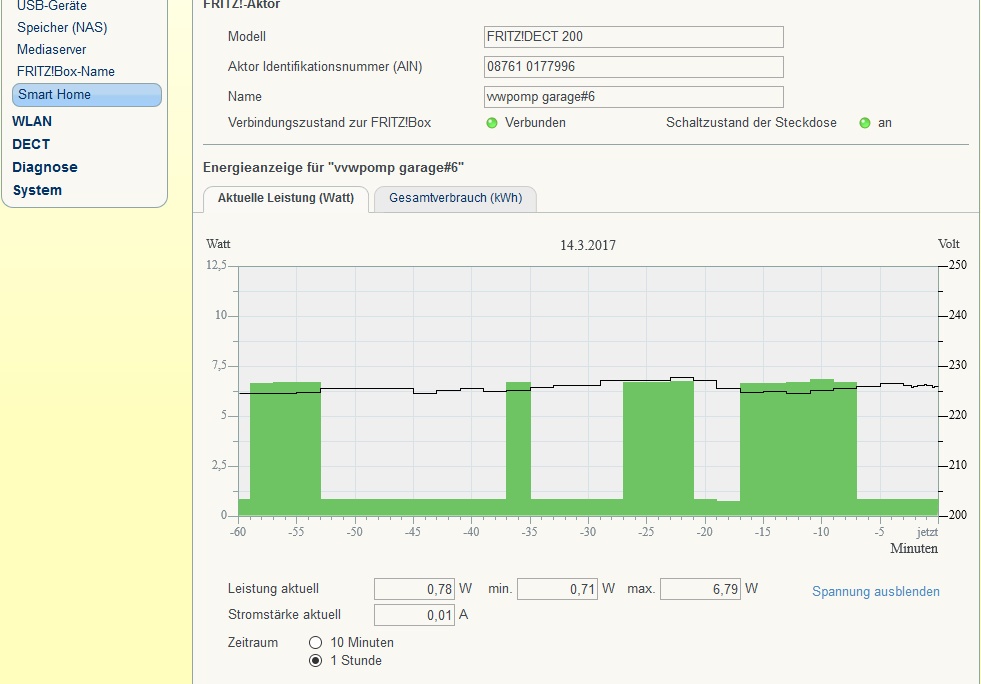Click Spannung ausblenden link

coord(876,591)
